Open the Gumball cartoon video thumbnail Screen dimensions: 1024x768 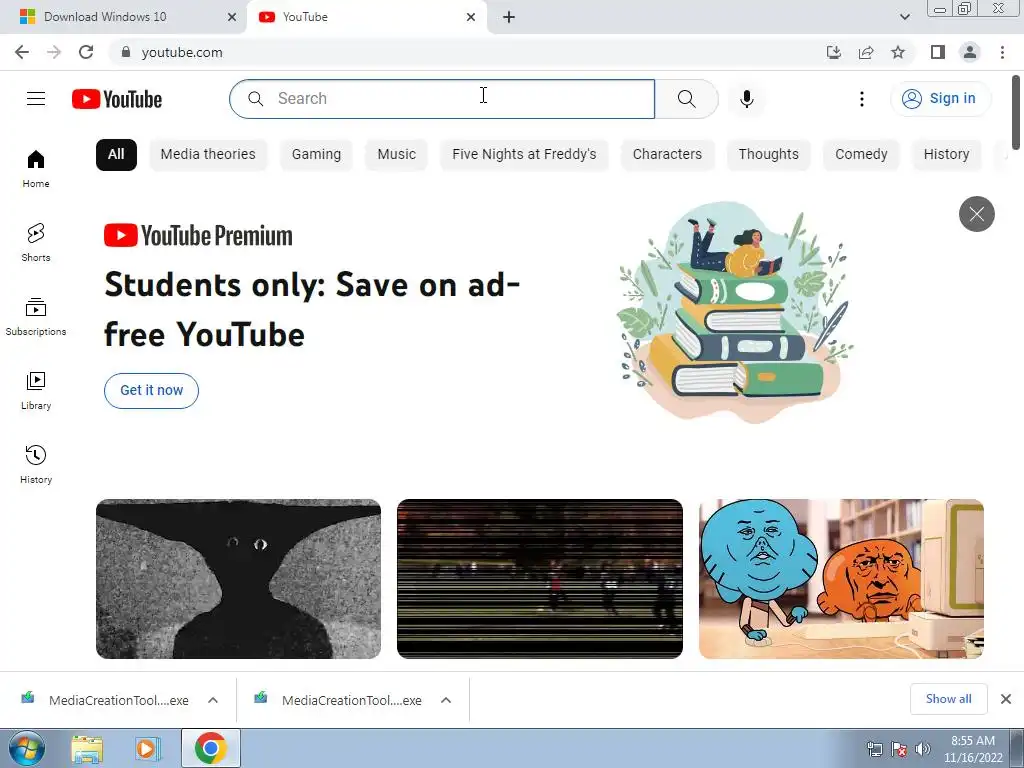click(841, 579)
